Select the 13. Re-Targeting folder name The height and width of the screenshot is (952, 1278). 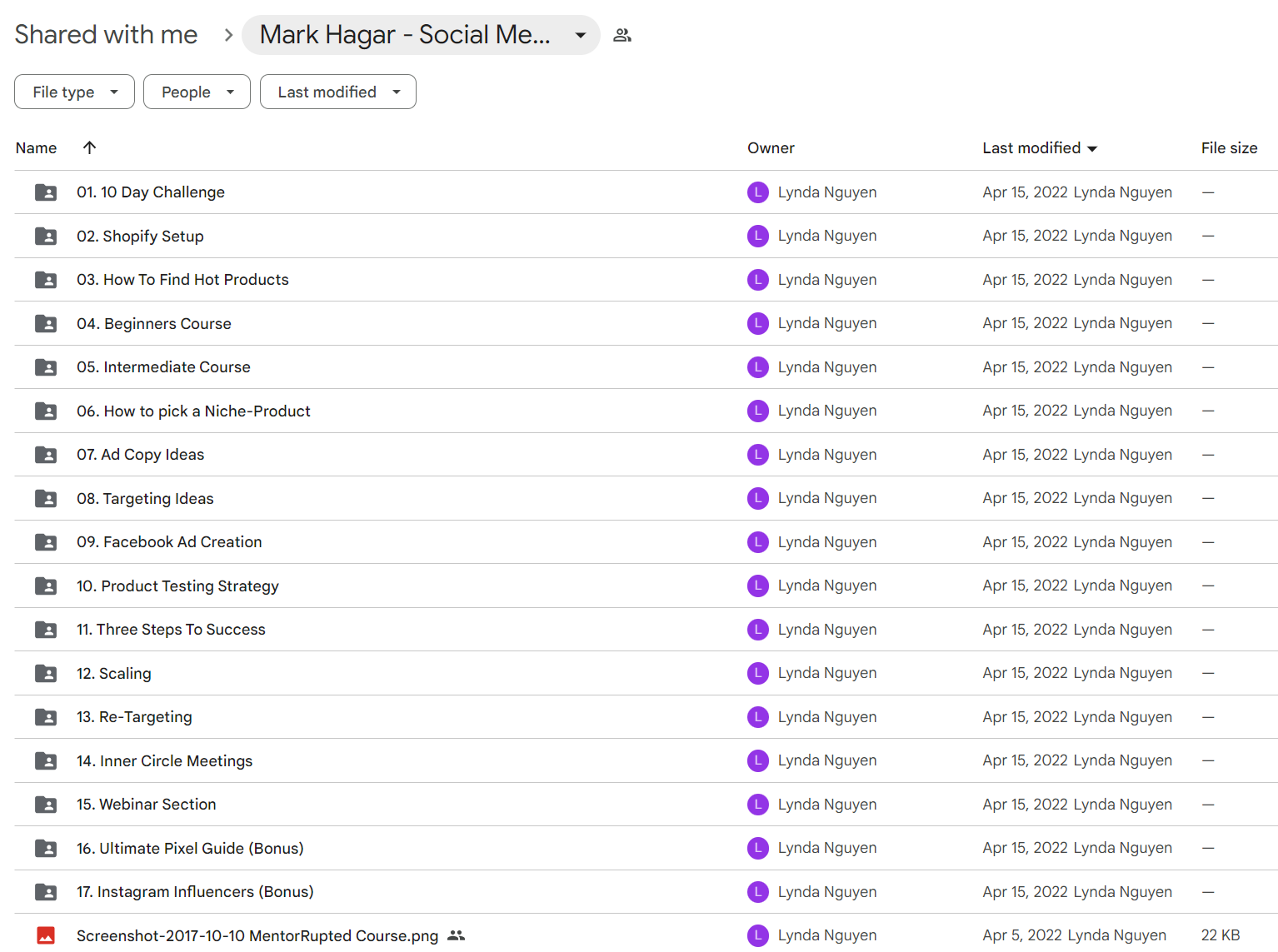point(134,717)
